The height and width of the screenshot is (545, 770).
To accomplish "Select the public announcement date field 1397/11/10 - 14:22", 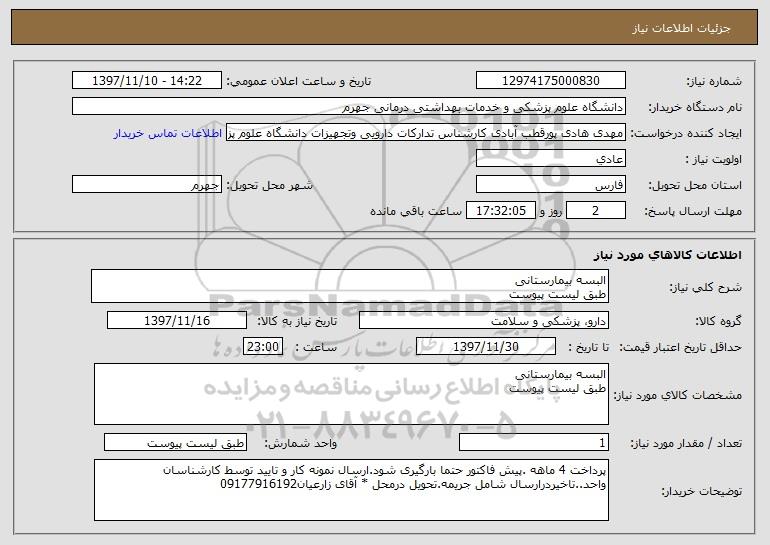I will (x=147, y=81).
